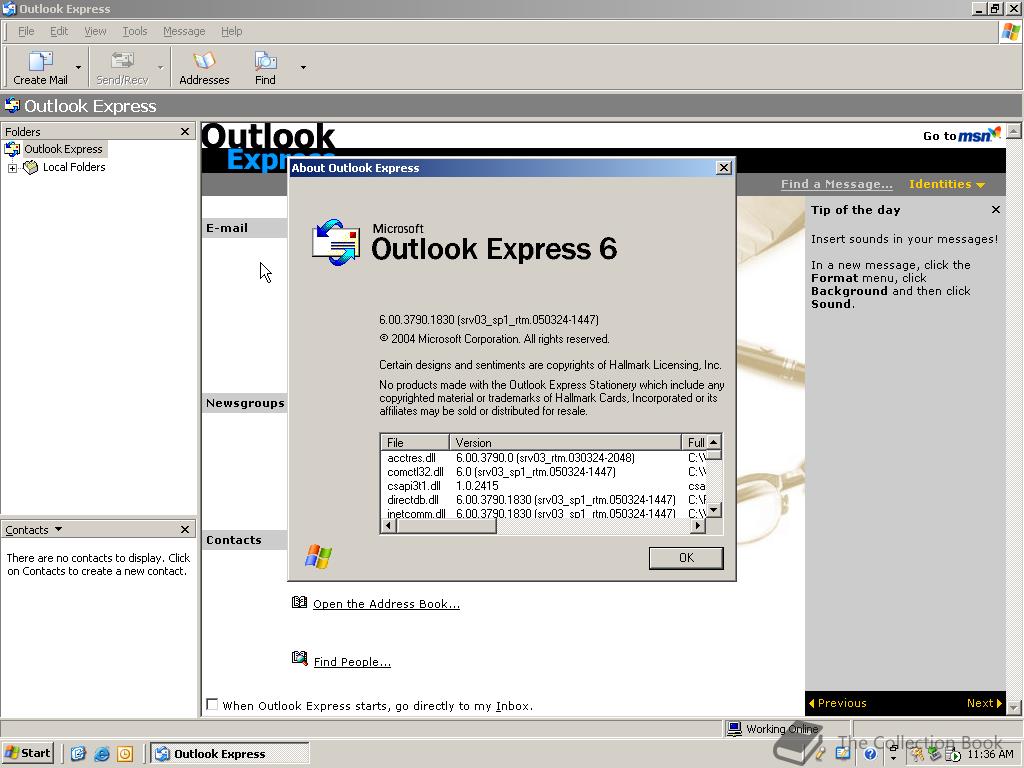Click the keys icon in system tray
The image size is (1024, 768).
(x=918, y=754)
